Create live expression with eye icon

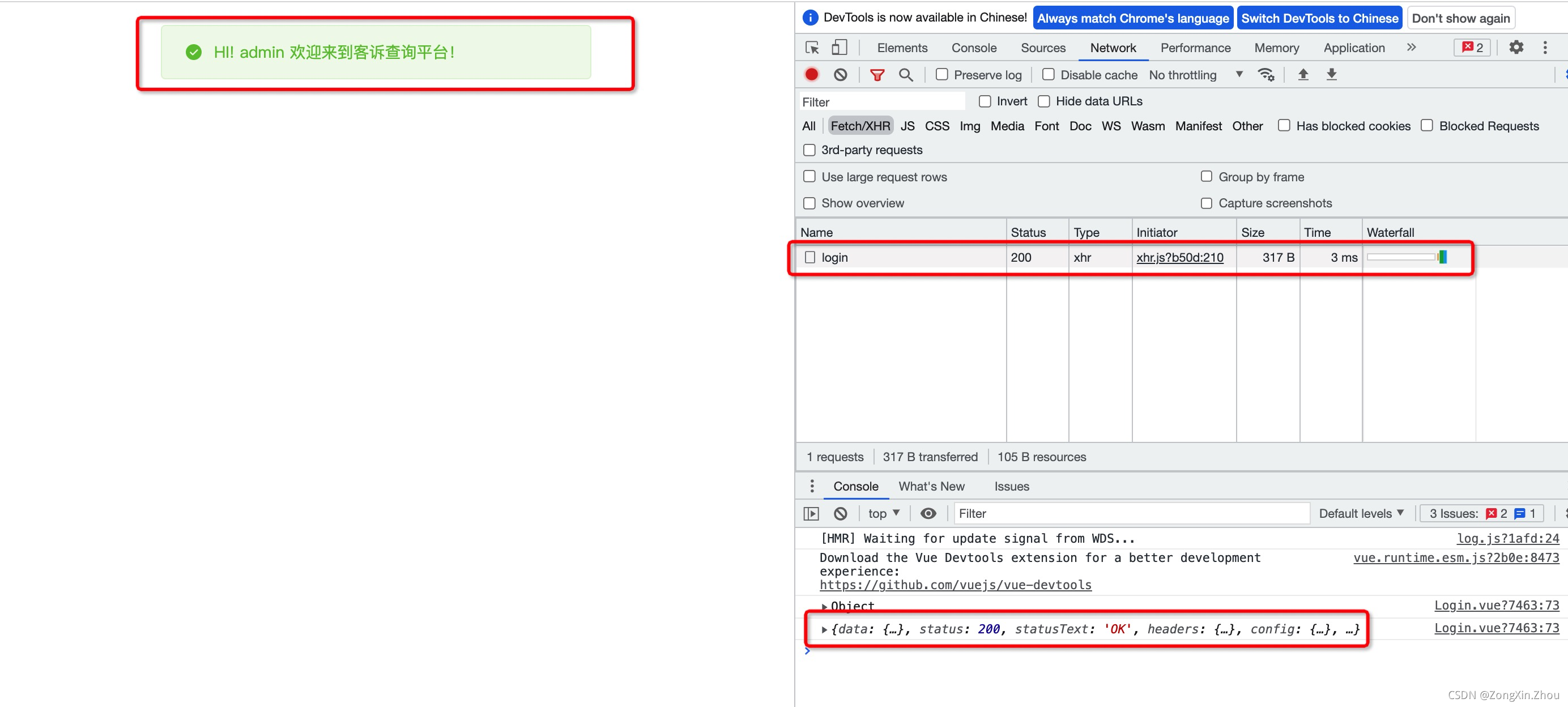click(x=928, y=513)
